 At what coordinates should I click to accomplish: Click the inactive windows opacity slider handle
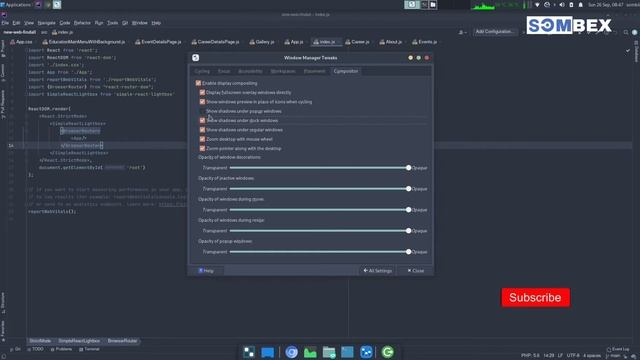pyautogui.click(x=409, y=189)
